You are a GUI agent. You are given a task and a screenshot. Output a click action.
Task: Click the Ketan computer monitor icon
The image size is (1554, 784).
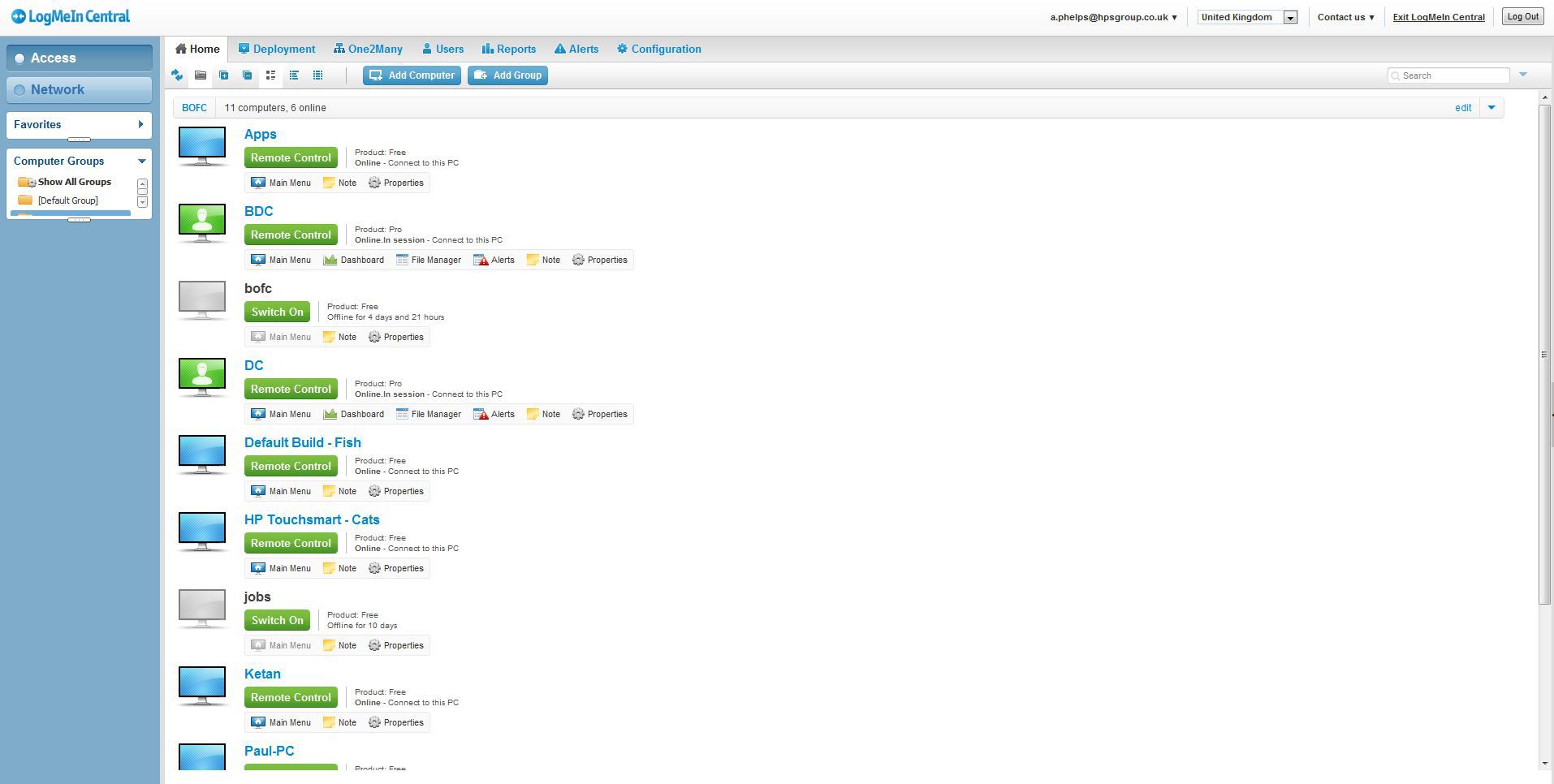pos(202,687)
